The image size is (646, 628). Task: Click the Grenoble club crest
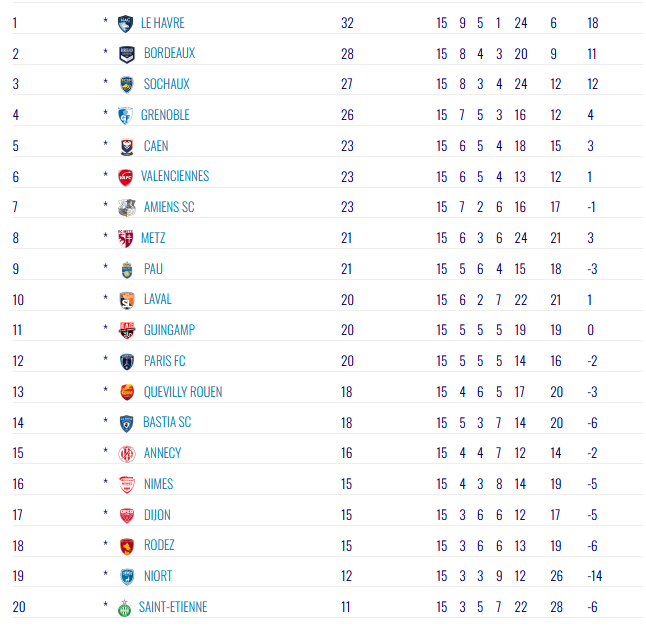click(126, 115)
